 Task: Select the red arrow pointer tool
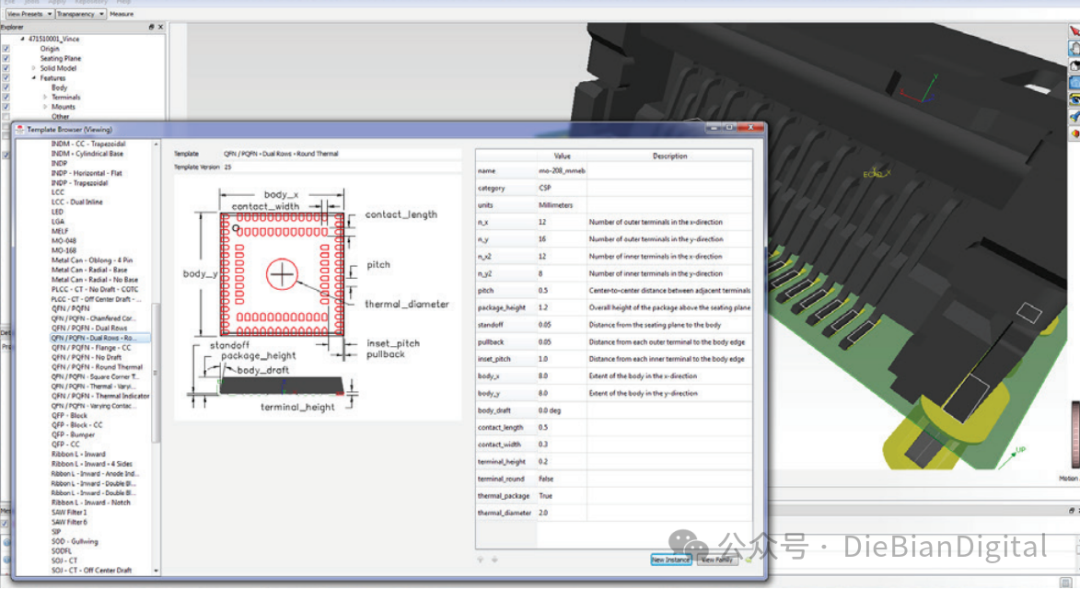coord(1074,31)
